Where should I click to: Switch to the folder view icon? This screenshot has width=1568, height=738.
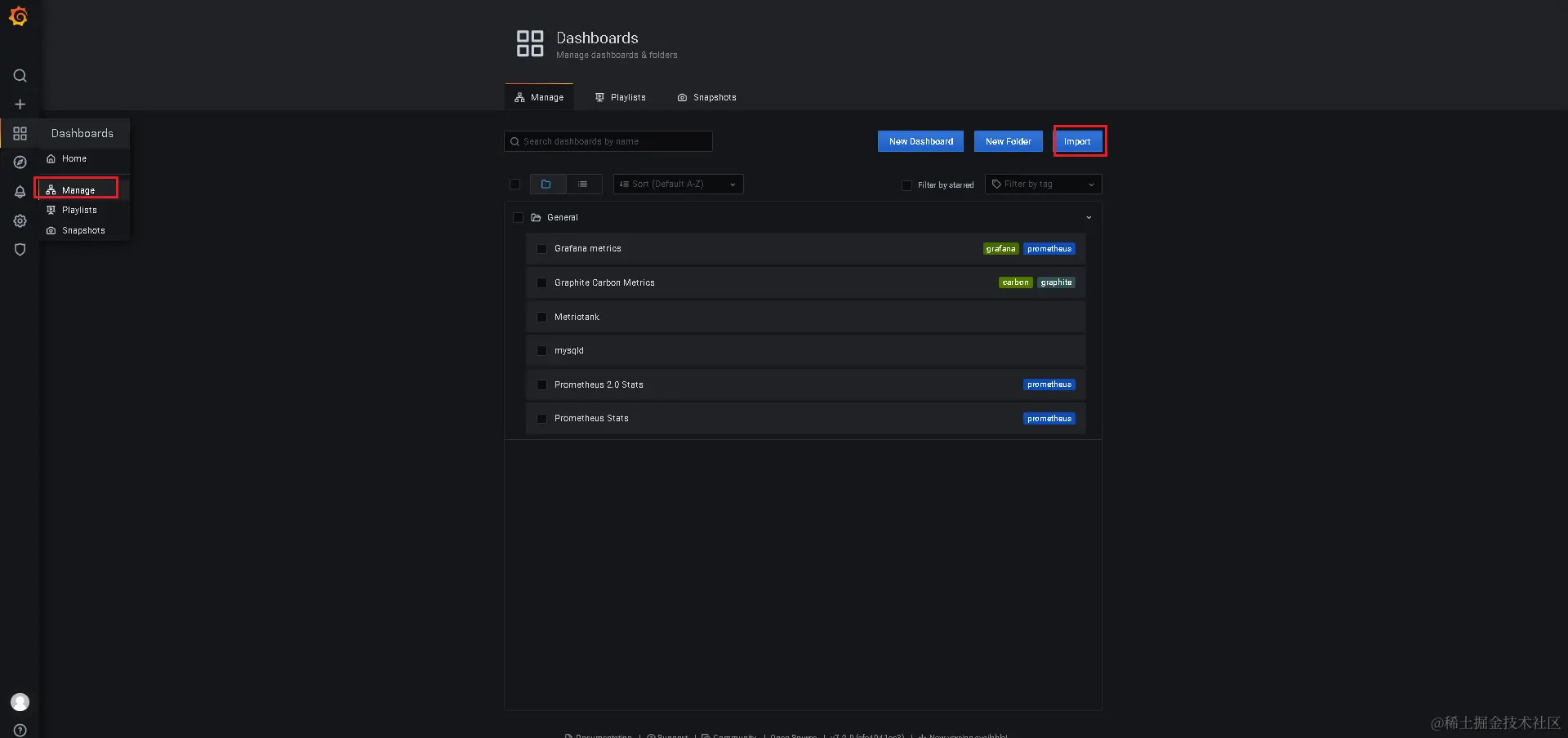(x=546, y=184)
